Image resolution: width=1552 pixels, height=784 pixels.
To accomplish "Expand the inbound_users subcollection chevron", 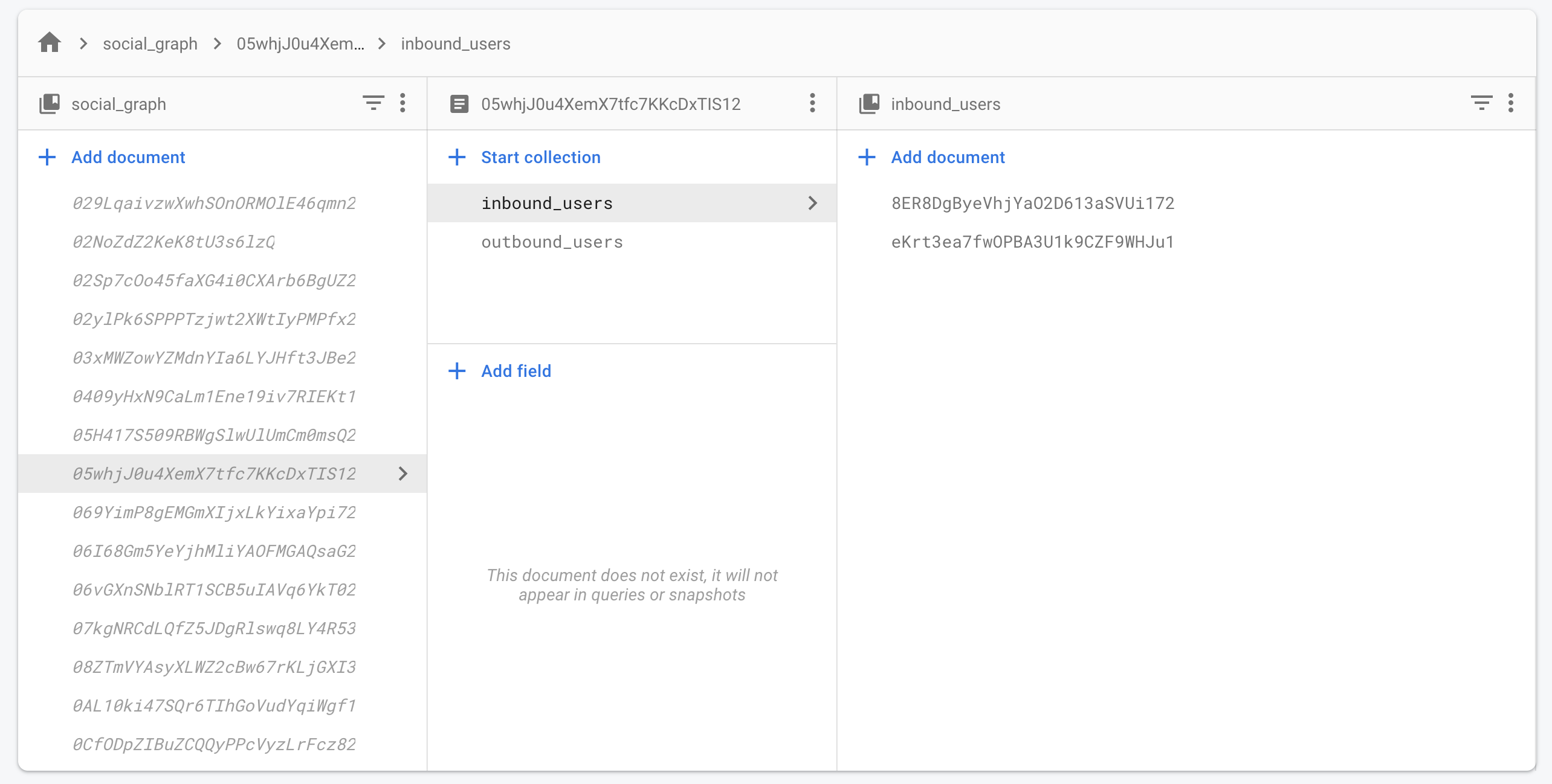I will point(812,203).
